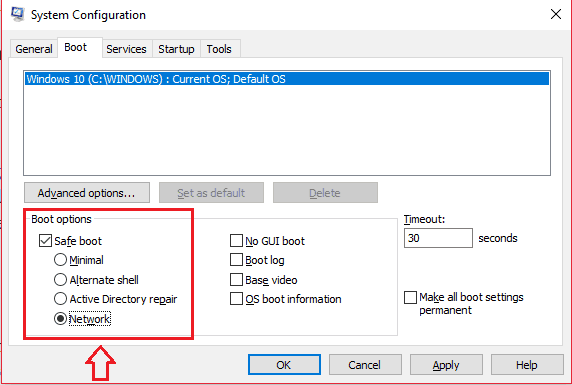The height and width of the screenshot is (385, 572).
Task: Enable No GUI boot
Action: pyautogui.click(x=236, y=241)
